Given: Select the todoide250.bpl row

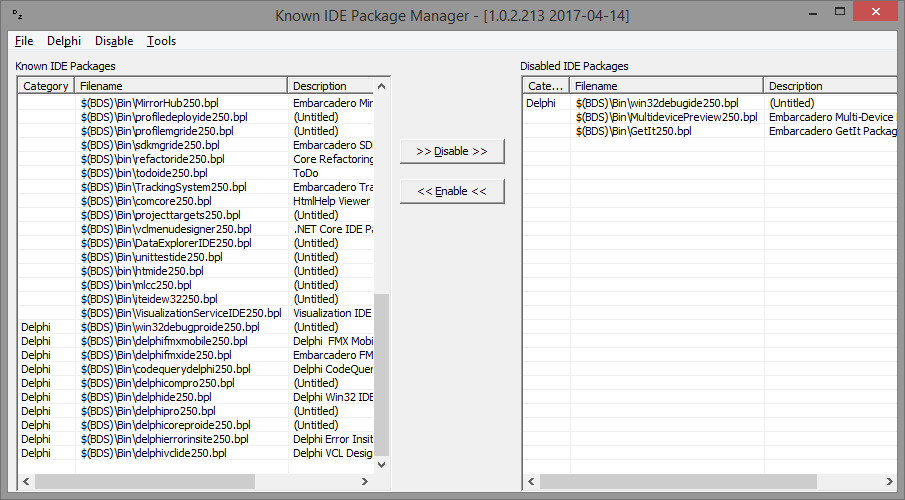Looking at the screenshot, I should coord(196,173).
